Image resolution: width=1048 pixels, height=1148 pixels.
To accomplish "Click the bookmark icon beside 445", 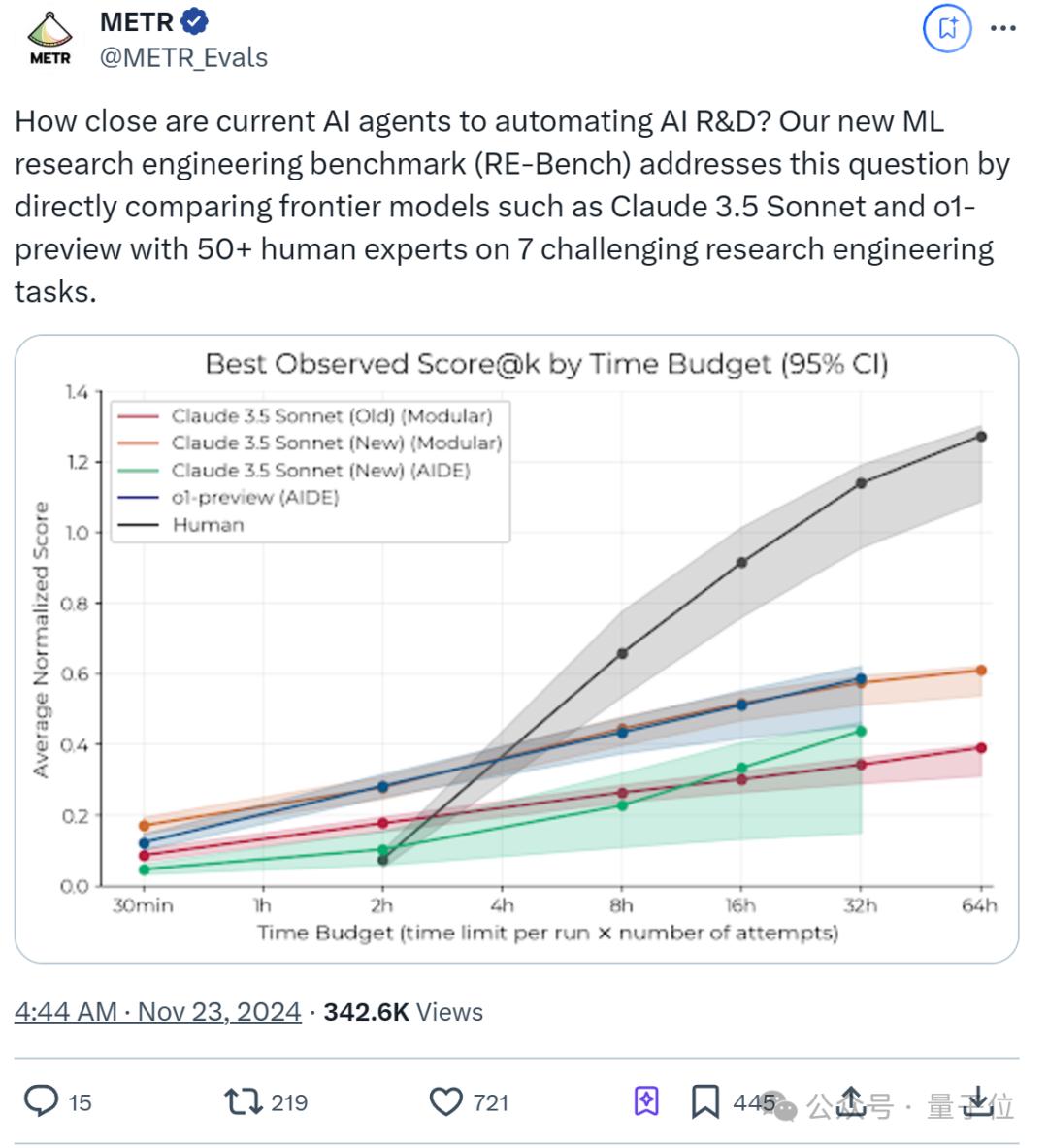I will (704, 1101).
